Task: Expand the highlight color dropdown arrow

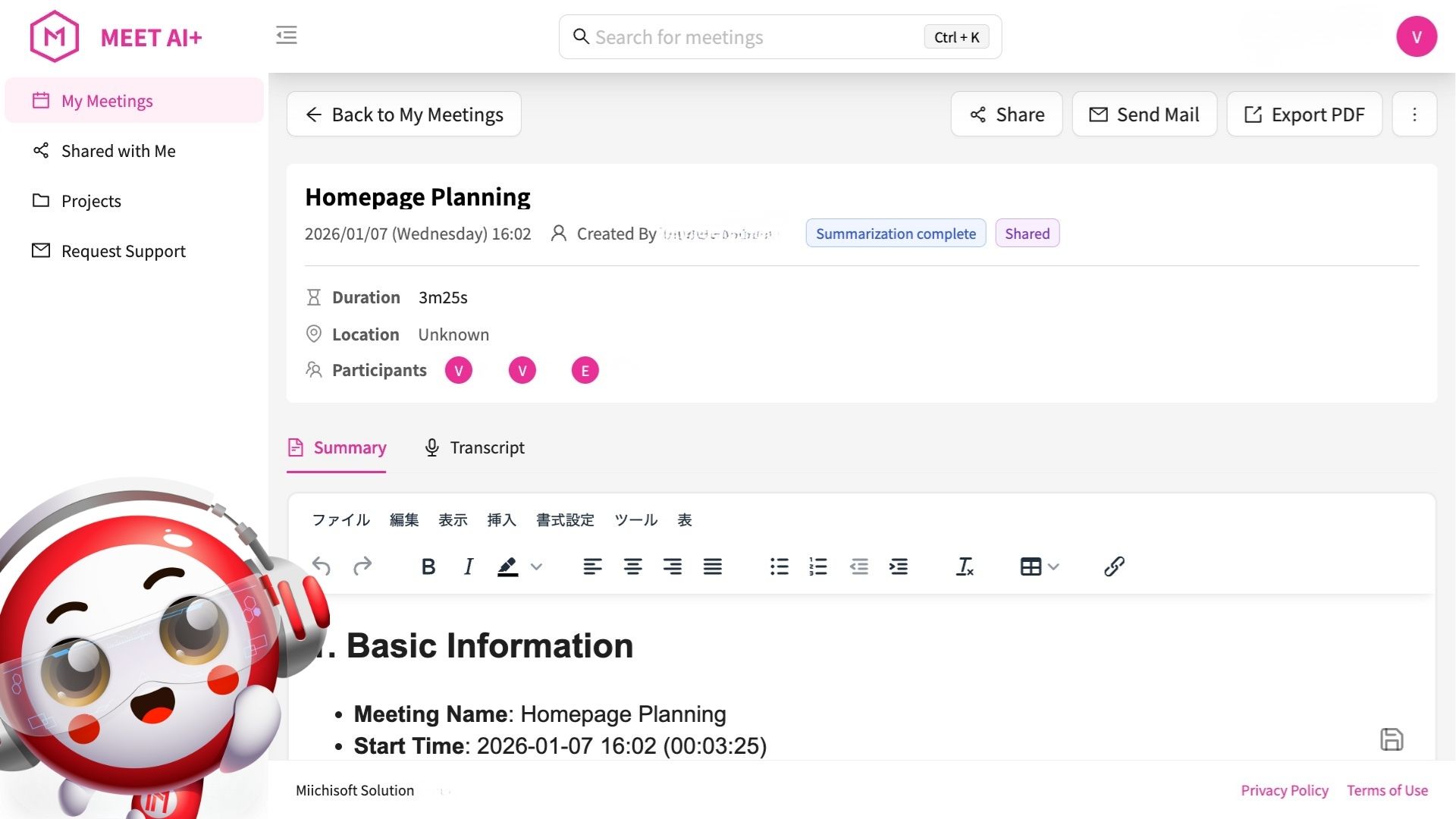Action: (x=537, y=566)
